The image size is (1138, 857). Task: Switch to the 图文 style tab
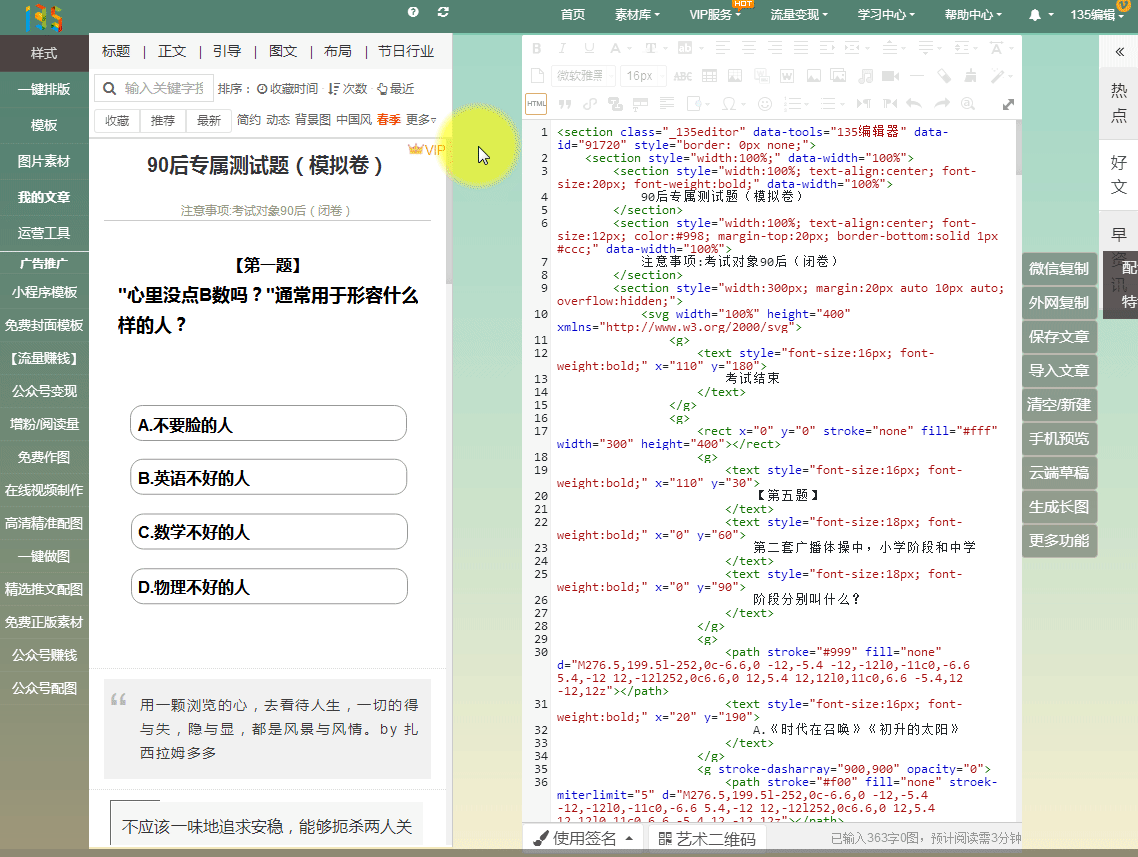coord(283,51)
